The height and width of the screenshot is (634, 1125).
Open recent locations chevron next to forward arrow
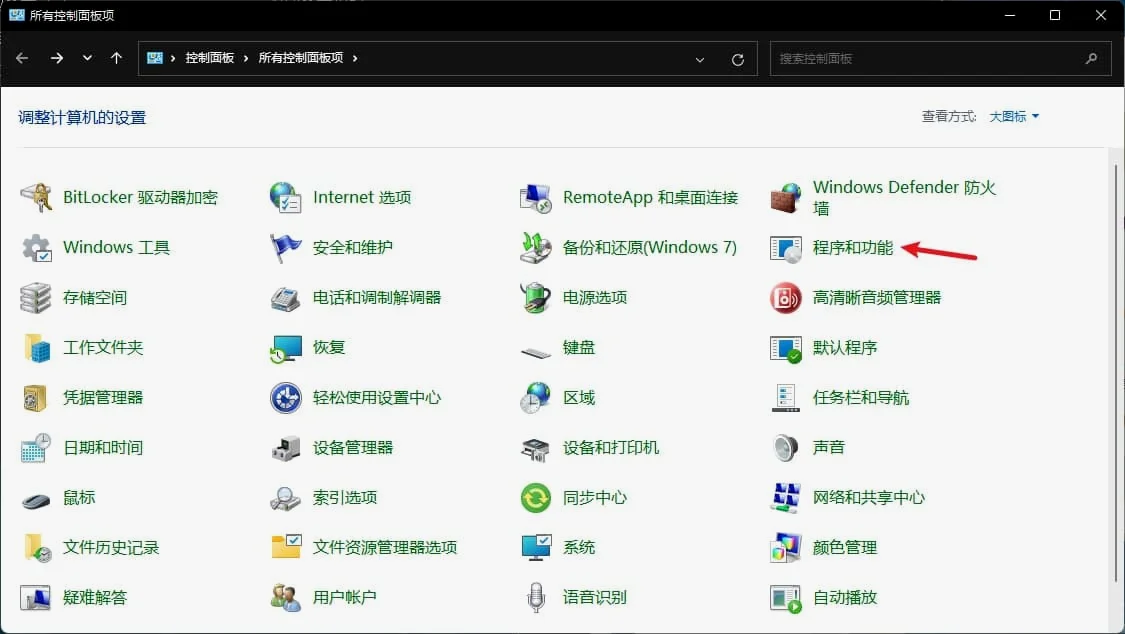(x=87, y=58)
